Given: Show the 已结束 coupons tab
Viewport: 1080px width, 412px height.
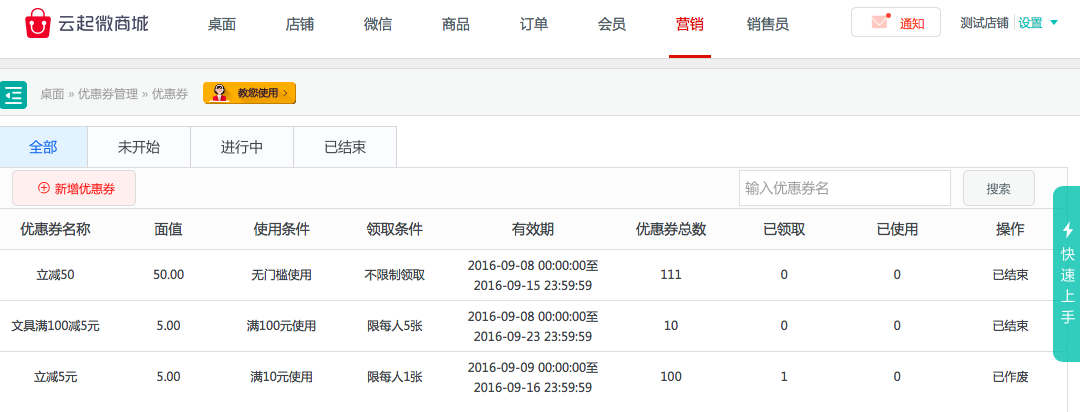Looking at the screenshot, I should tap(344, 147).
